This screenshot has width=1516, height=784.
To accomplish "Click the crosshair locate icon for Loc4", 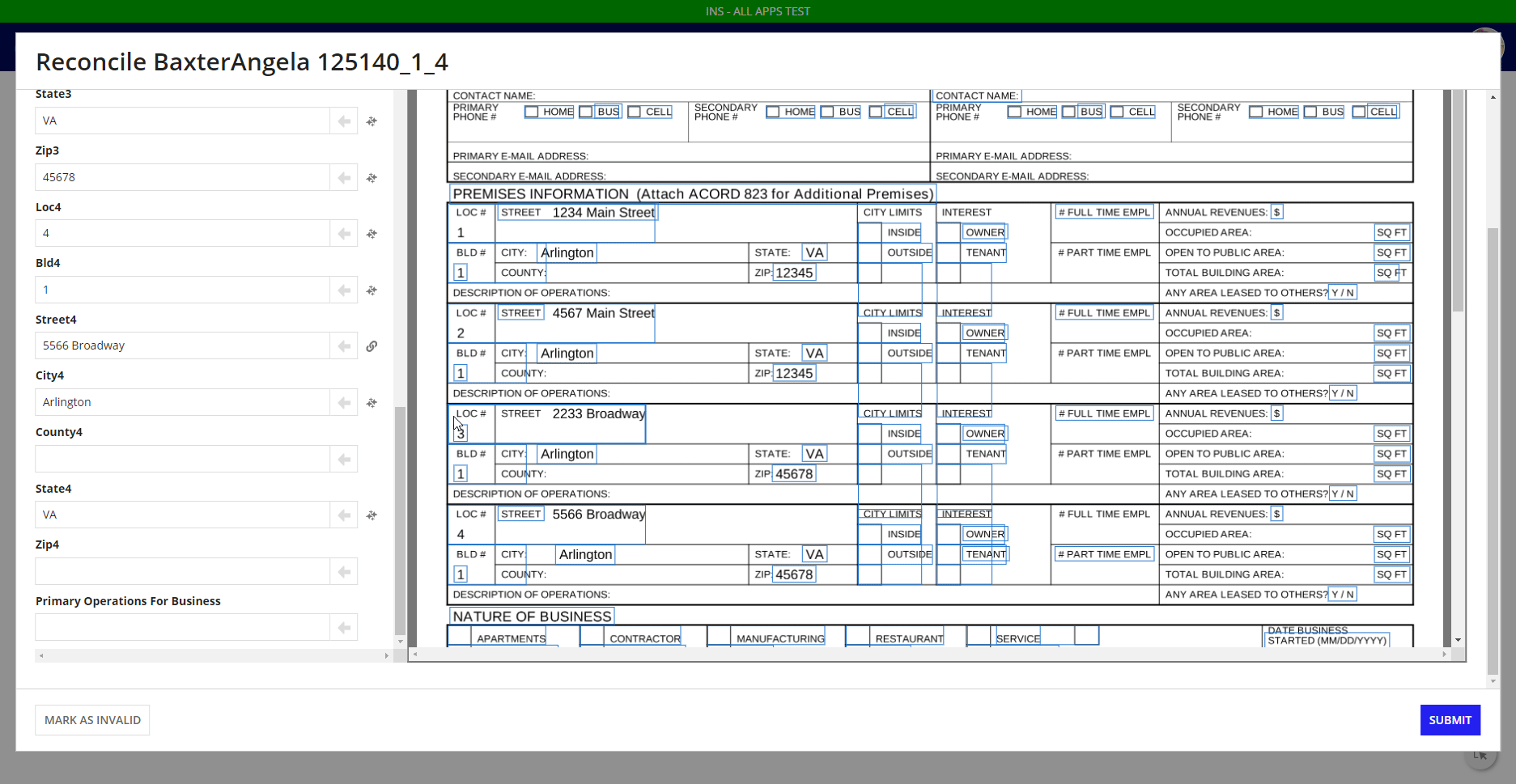I will click(x=372, y=234).
